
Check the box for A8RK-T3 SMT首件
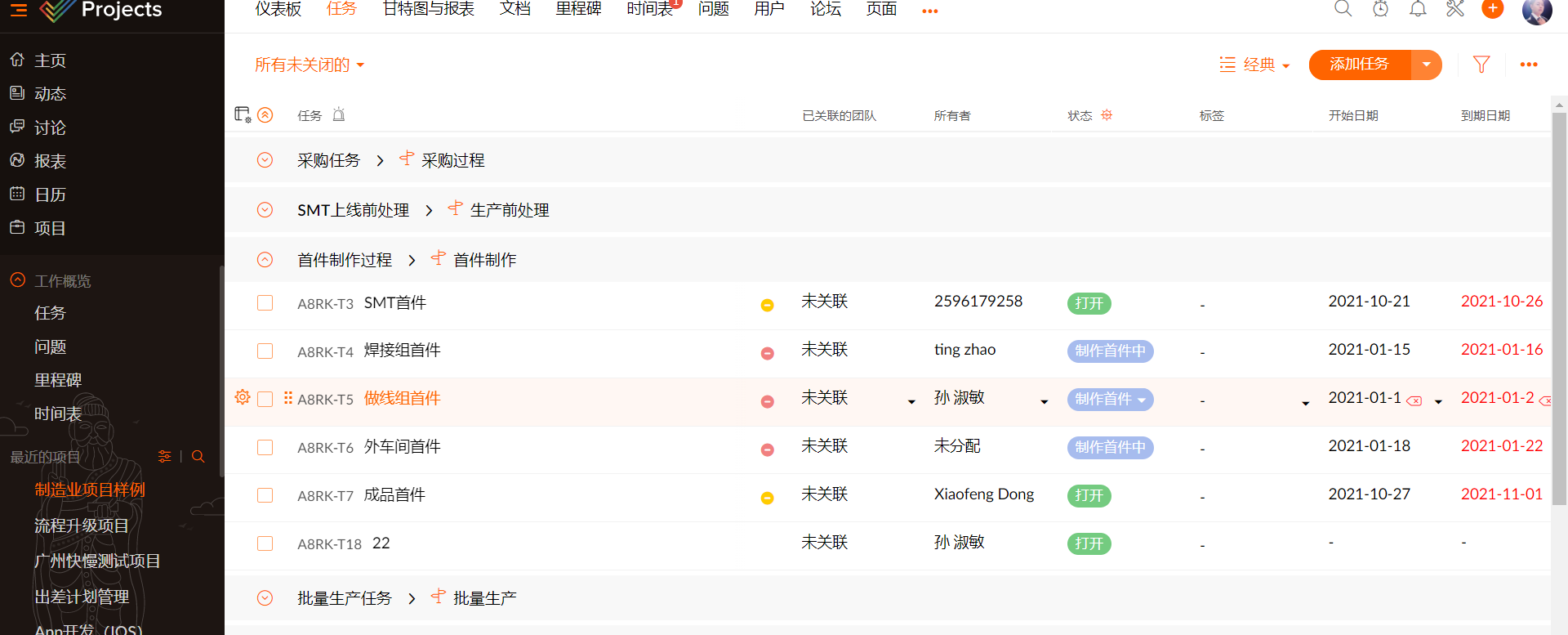pos(265,303)
